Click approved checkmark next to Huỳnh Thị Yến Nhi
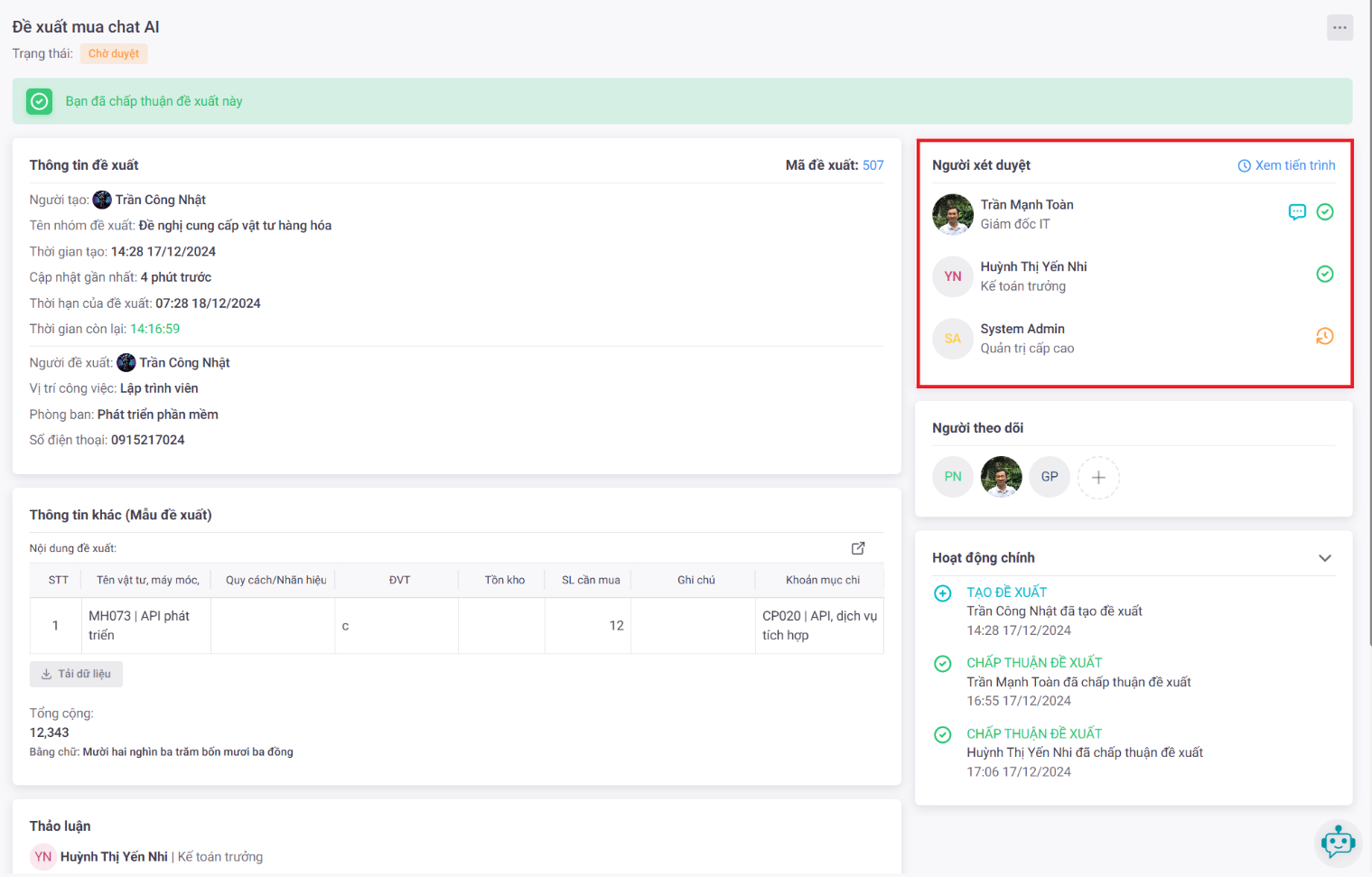The width and height of the screenshot is (1372, 877). pyautogui.click(x=1325, y=275)
